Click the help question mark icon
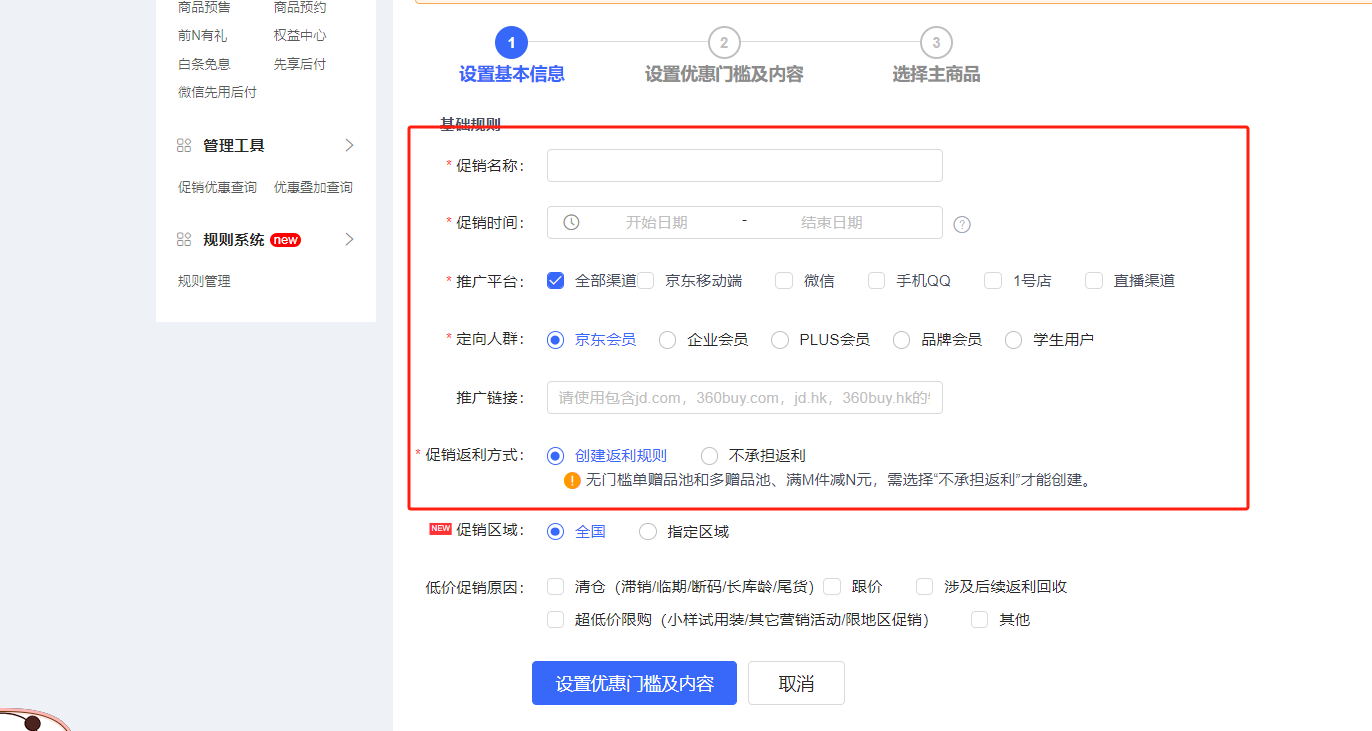The width and height of the screenshot is (1372, 731). click(x=962, y=224)
